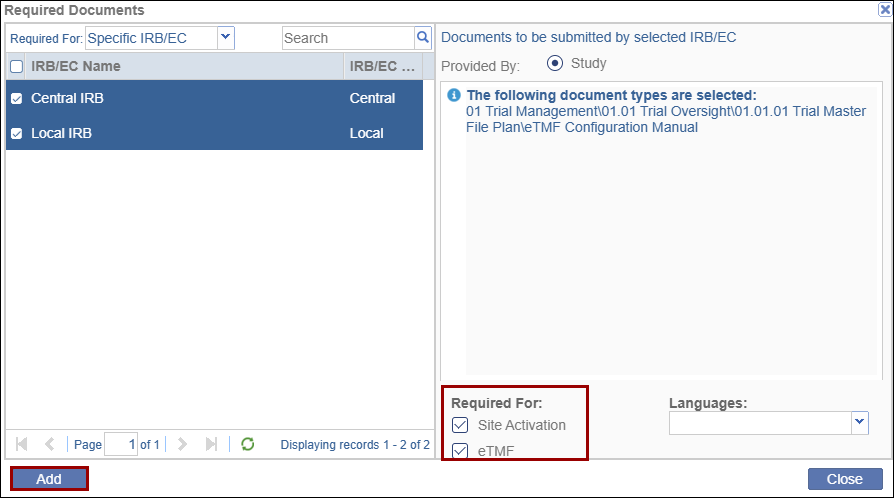Toggle the eTMF checkbox
894x498 pixels.
460,451
